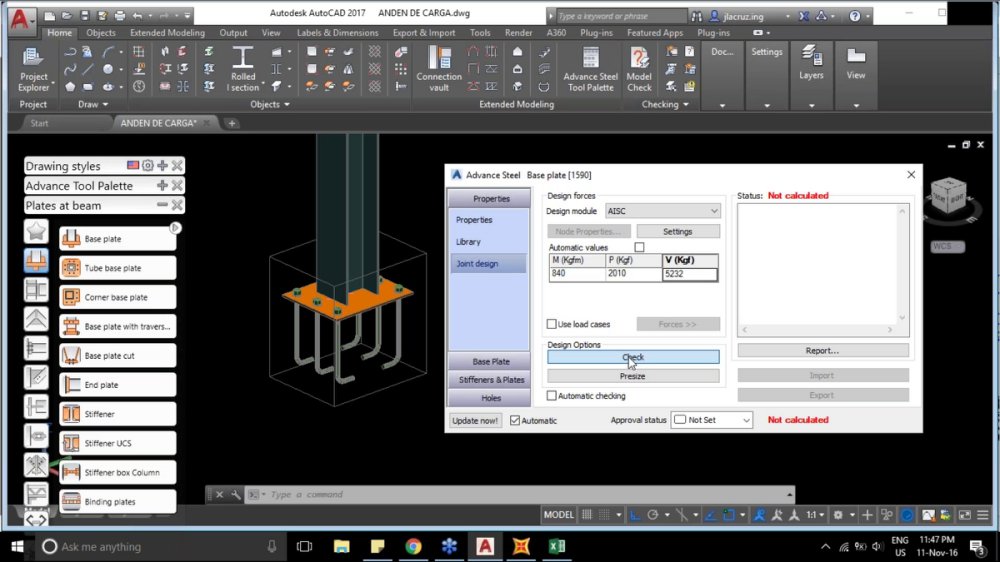Click the search keyword box in title bar
This screenshot has width=1000, height=562.
(621, 16)
